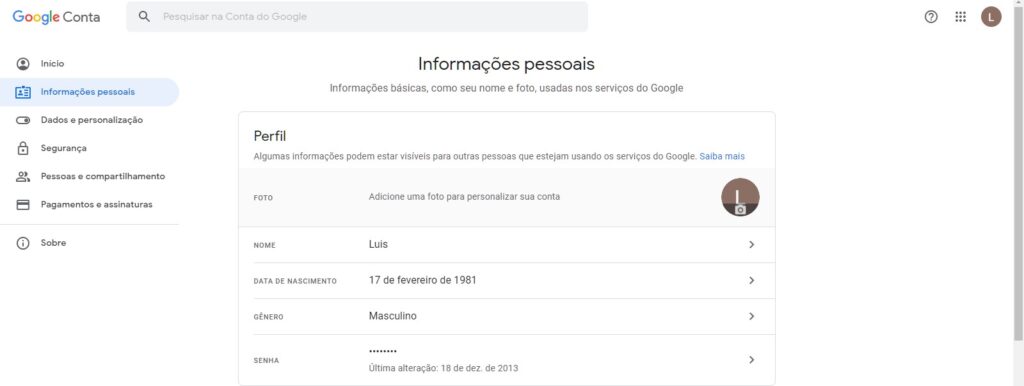Click the Dados e personalização toggle icon
Viewport: 1024px width, 386px height.
(23, 120)
